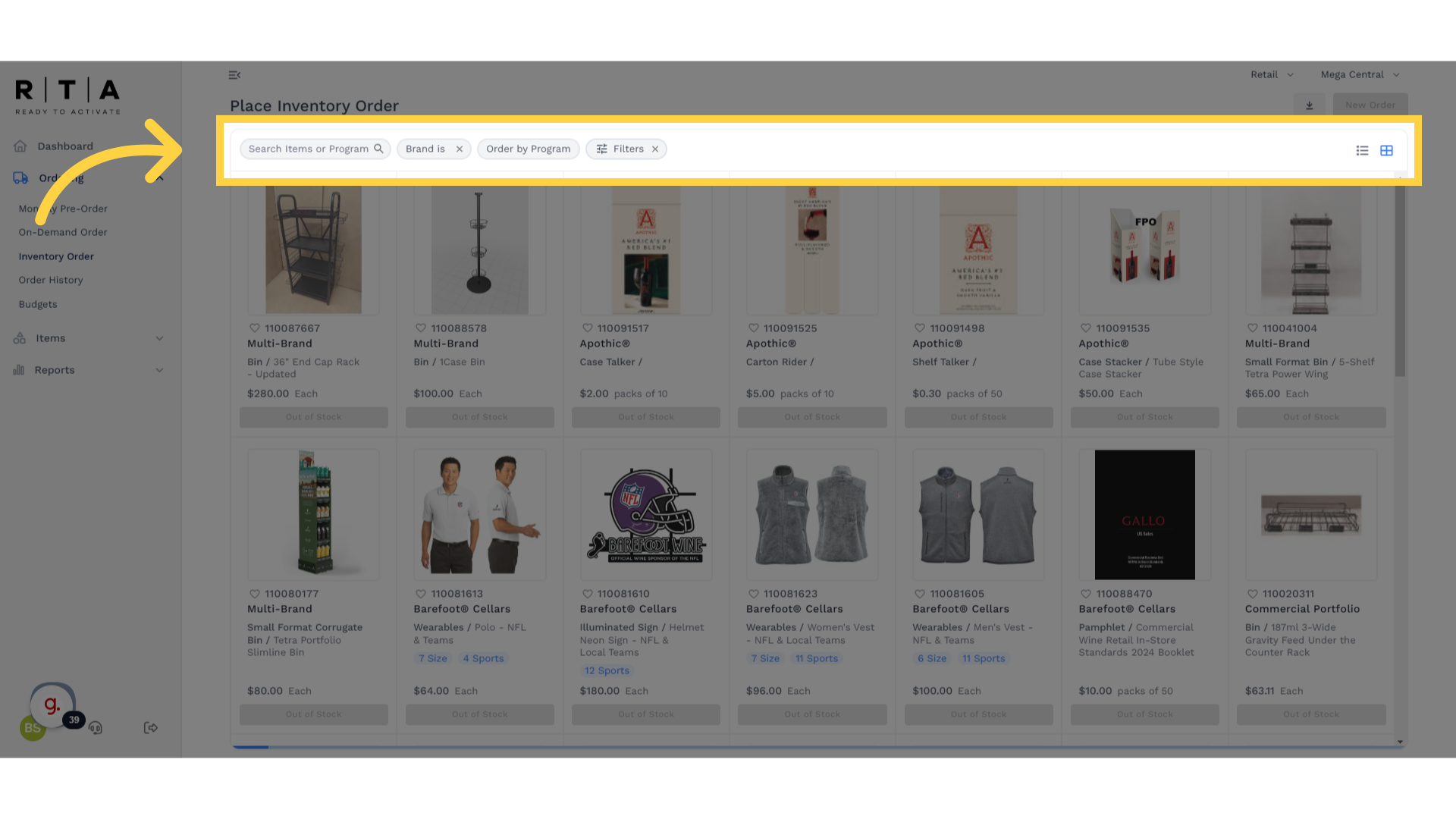Click the search magnifier icon

tap(378, 149)
